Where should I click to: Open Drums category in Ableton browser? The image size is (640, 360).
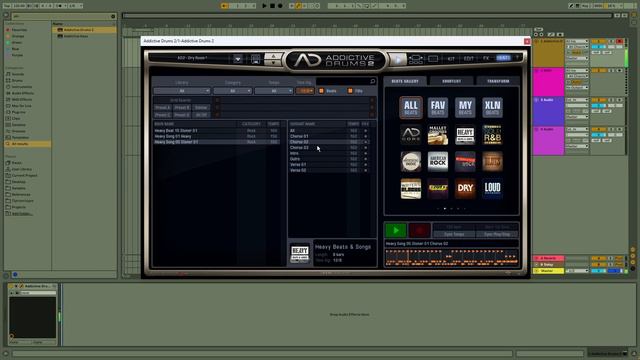pos(17,81)
